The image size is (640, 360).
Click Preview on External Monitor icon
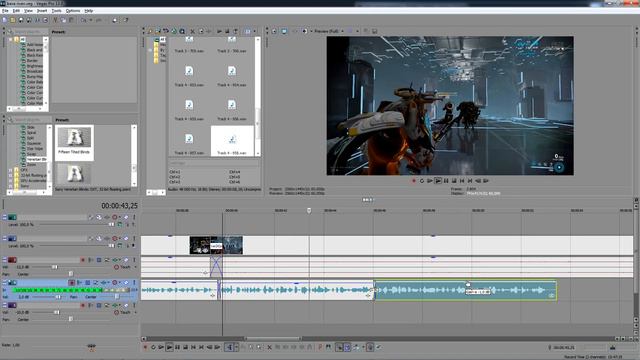coord(284,31)
